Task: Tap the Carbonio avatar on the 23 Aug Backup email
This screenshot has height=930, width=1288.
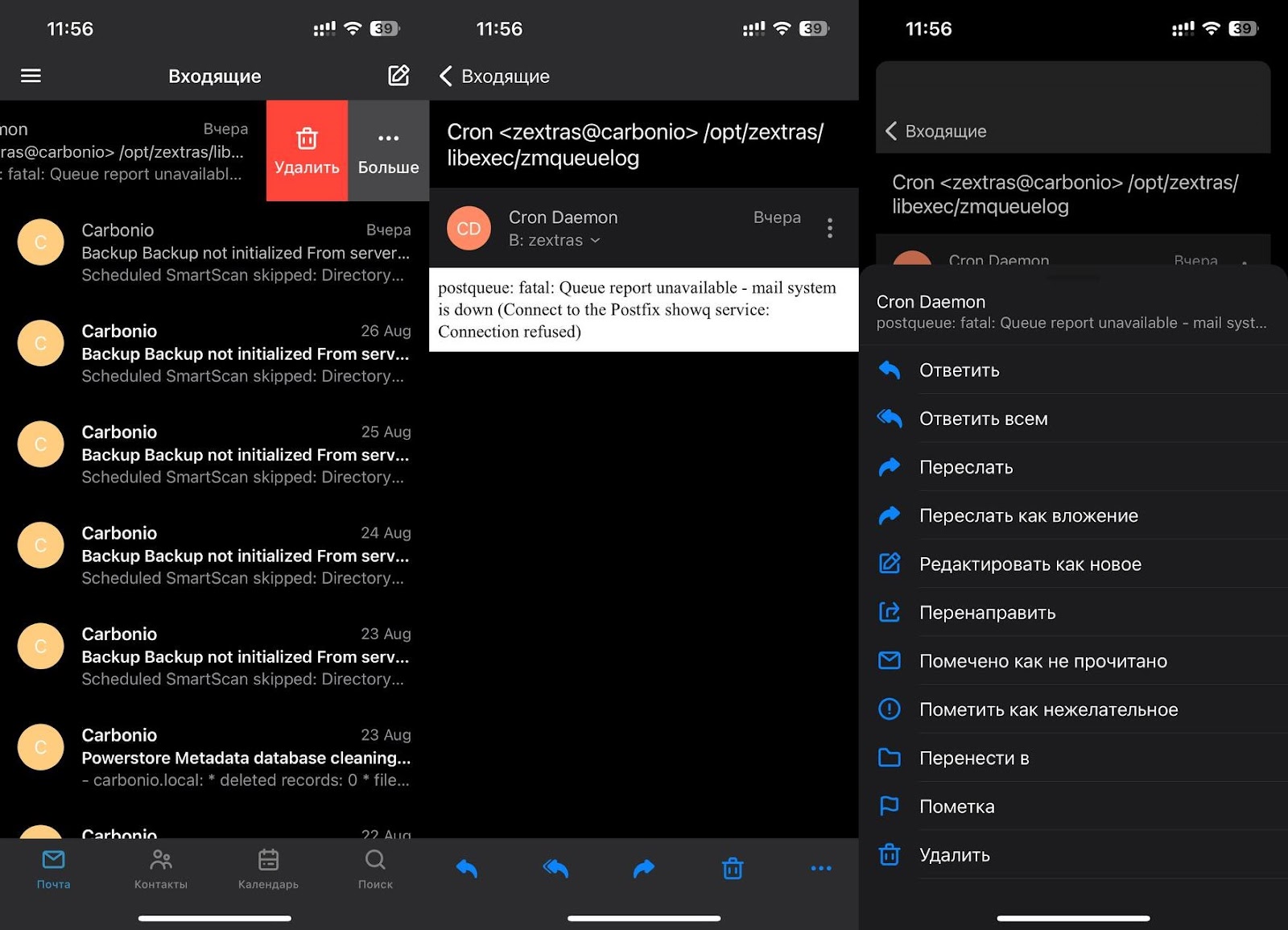Action: [40, 646]
